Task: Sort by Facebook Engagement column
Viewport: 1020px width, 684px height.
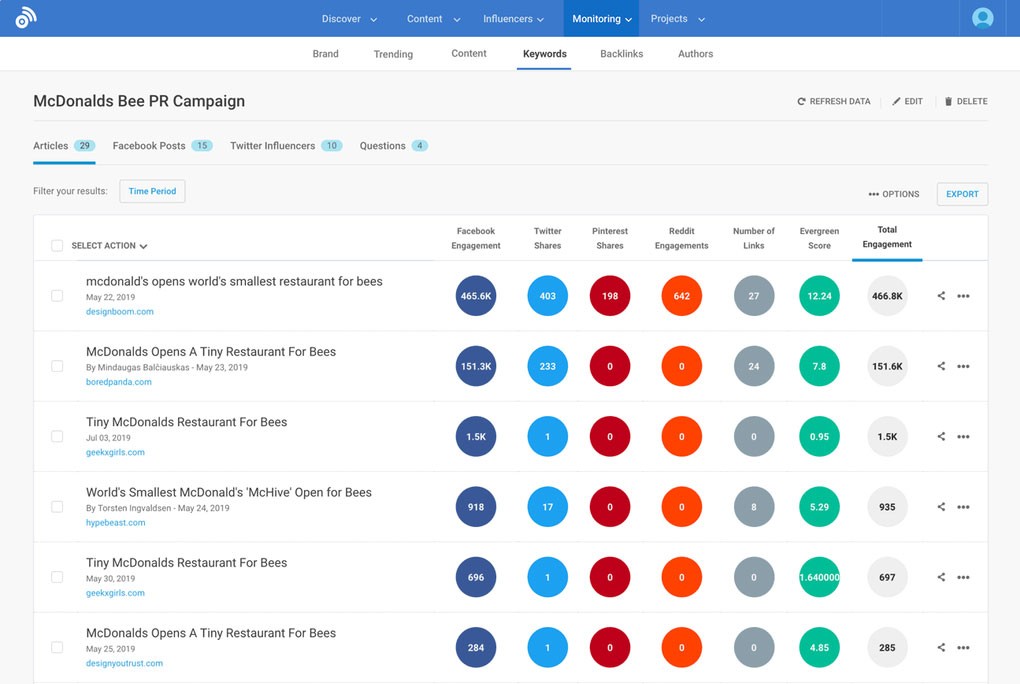Action: [x=476, y=238]
